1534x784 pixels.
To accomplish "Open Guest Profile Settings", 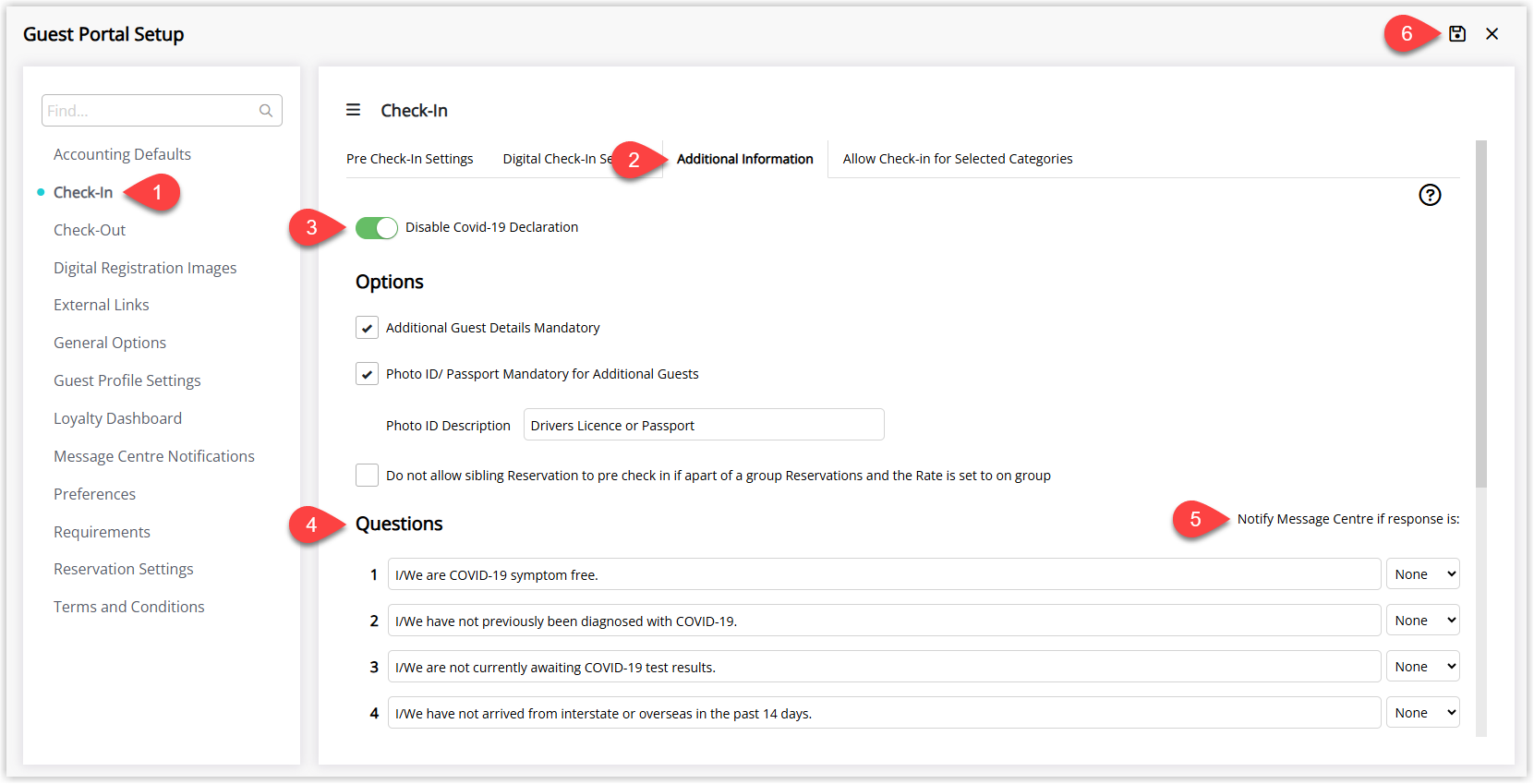I will (127, 380).
